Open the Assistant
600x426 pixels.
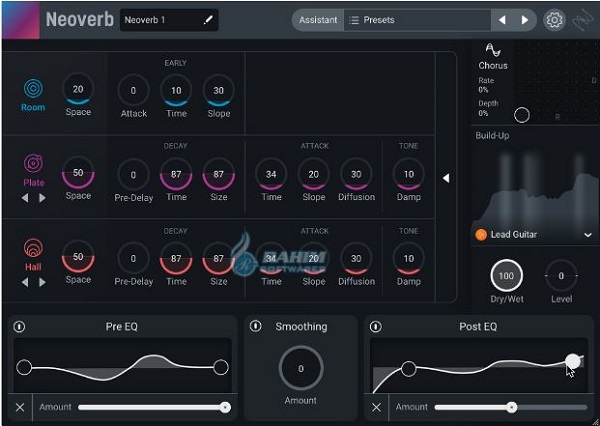point(318,20)
